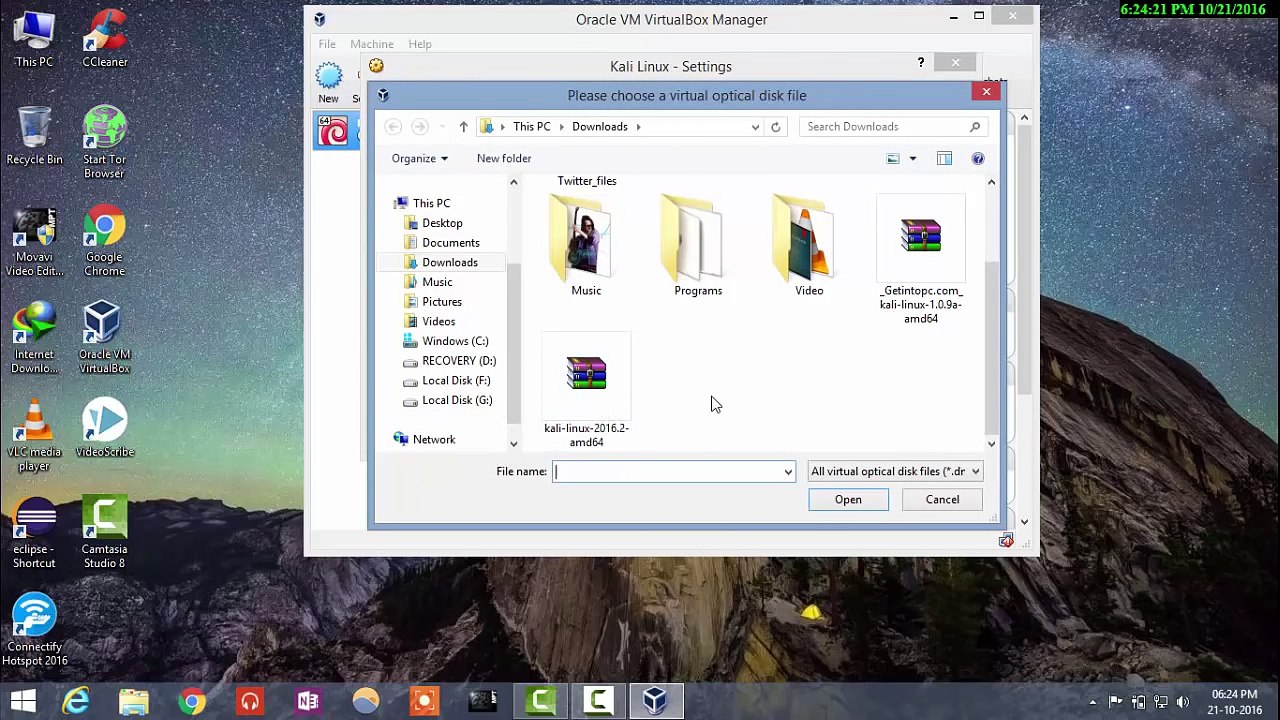Click the Back navigation arrow
Screen dimensions: 1280x720
[x=393, y=127]
